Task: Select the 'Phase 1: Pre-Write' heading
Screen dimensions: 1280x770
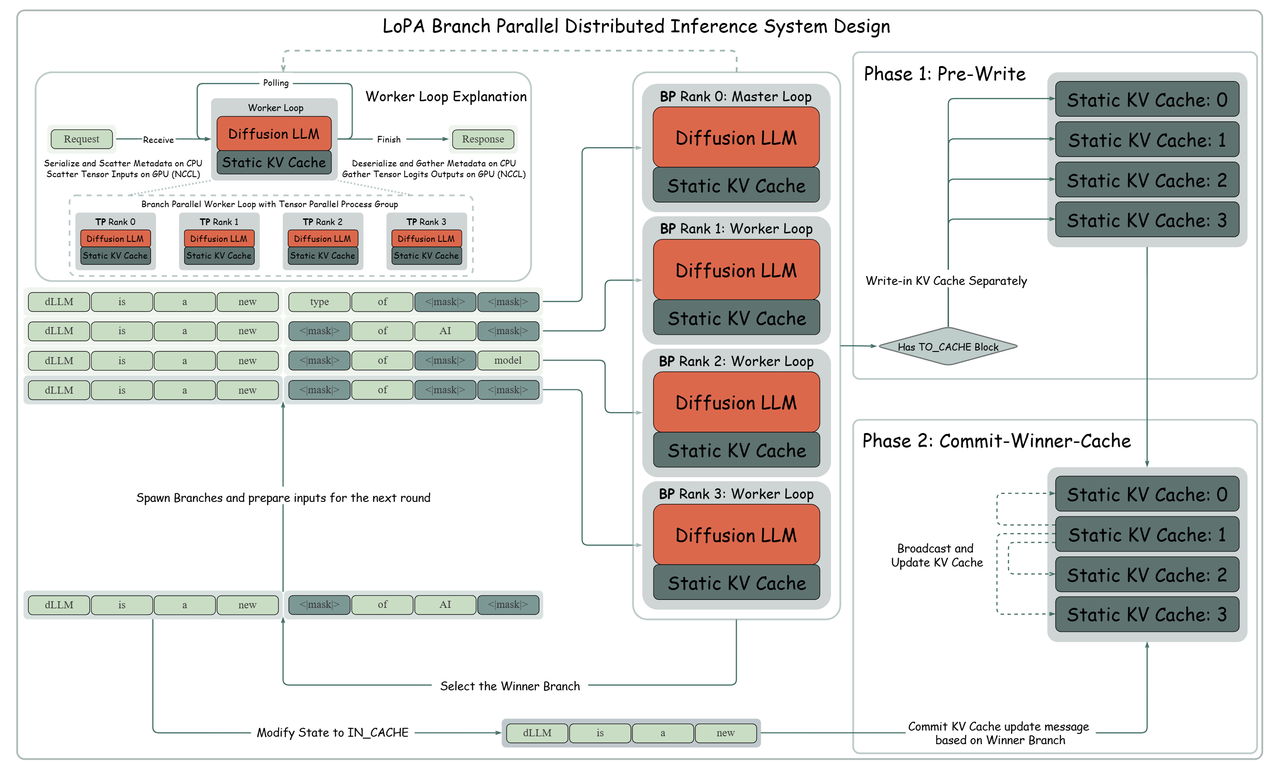Action: point(944,74)
